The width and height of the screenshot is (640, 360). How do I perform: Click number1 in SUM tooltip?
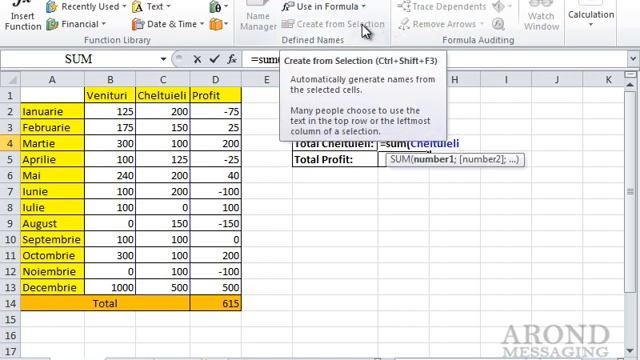[434, 159]
